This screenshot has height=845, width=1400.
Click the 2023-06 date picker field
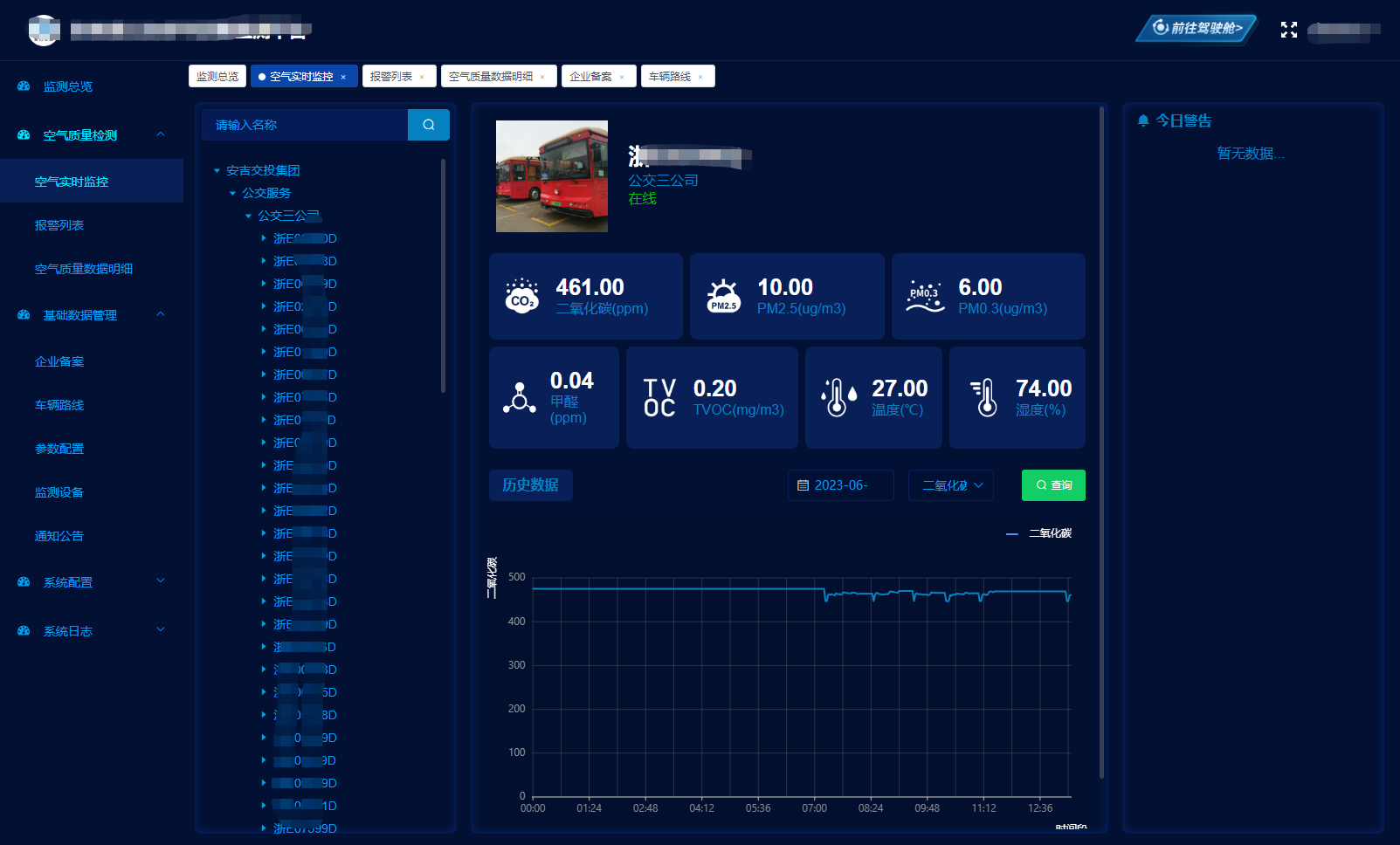pos(840,485)
